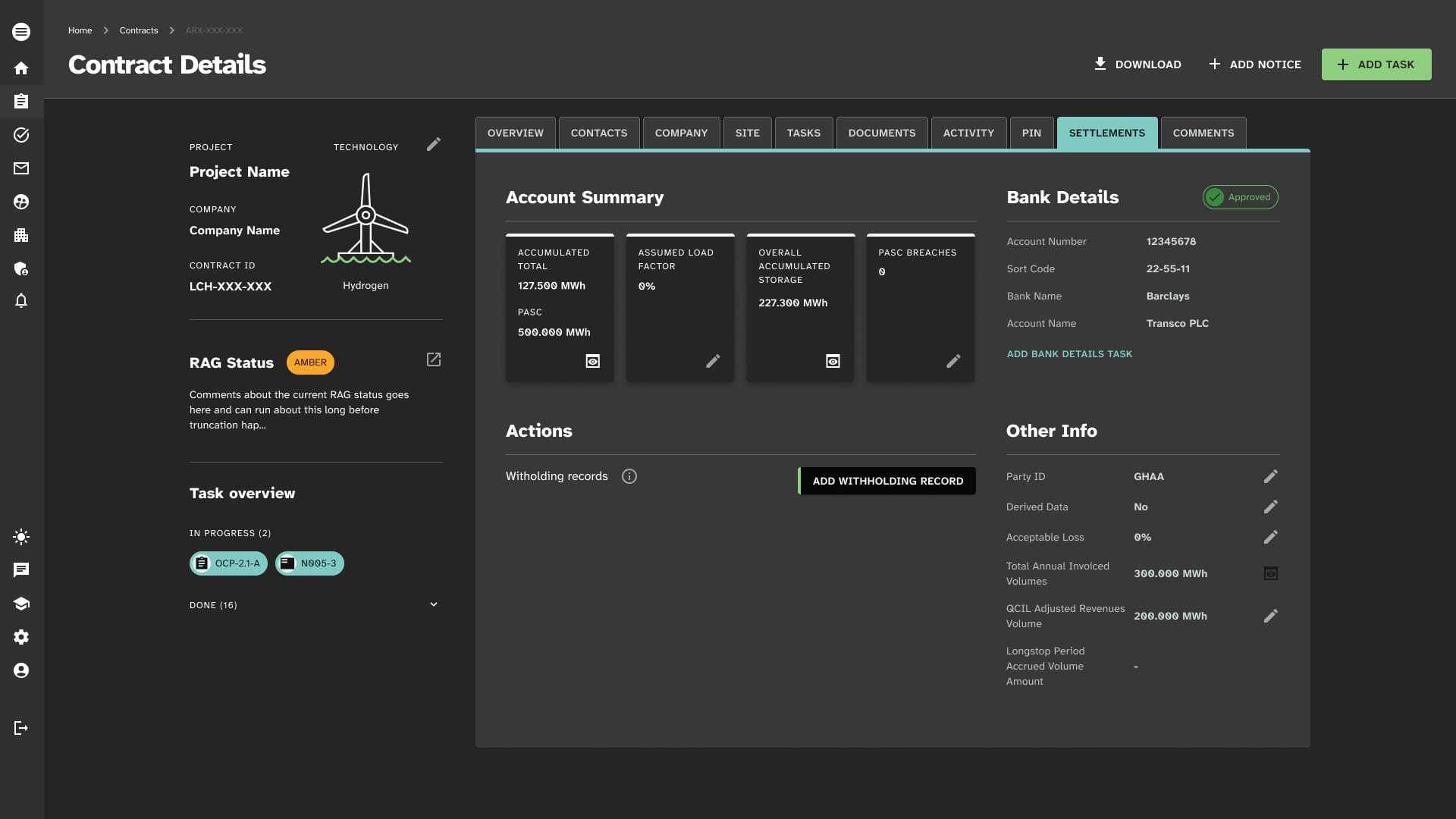Open RAG Status external link icon
Image resolution: width=1456 pixels, height=819 pixels.
(x=434, y=359)
